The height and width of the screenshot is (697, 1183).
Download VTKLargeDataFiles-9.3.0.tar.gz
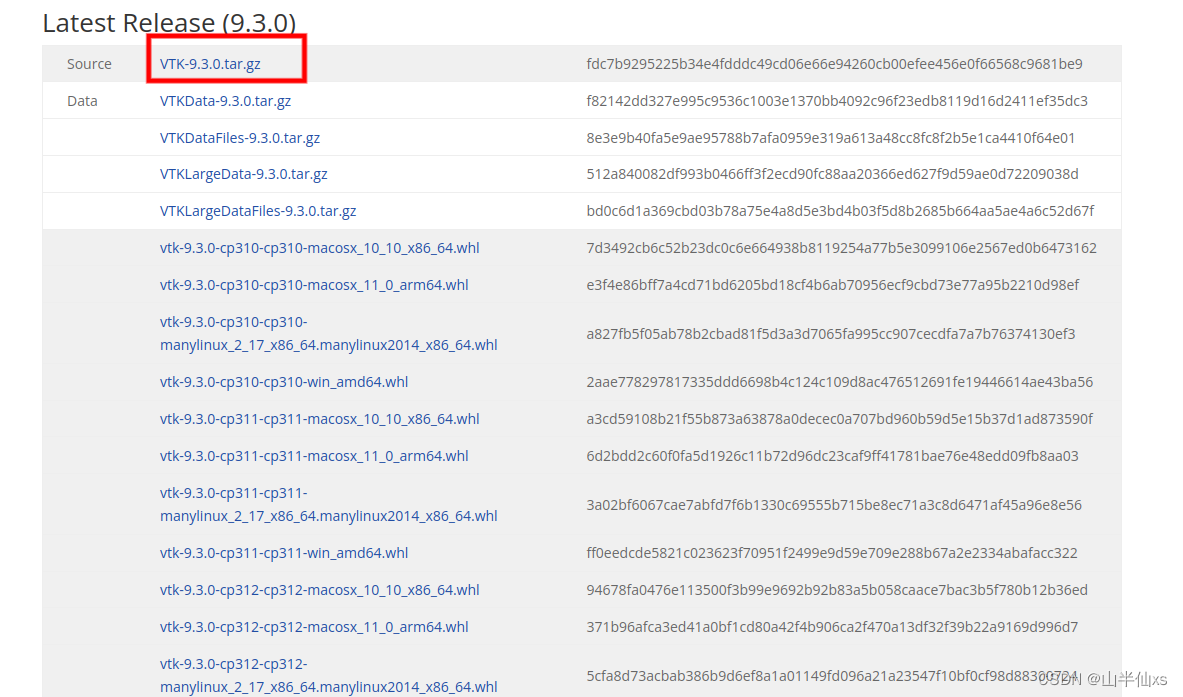point(257,211)
